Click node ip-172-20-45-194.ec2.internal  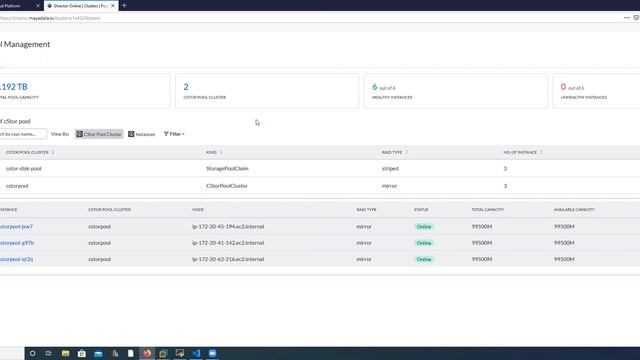[228, 227]
